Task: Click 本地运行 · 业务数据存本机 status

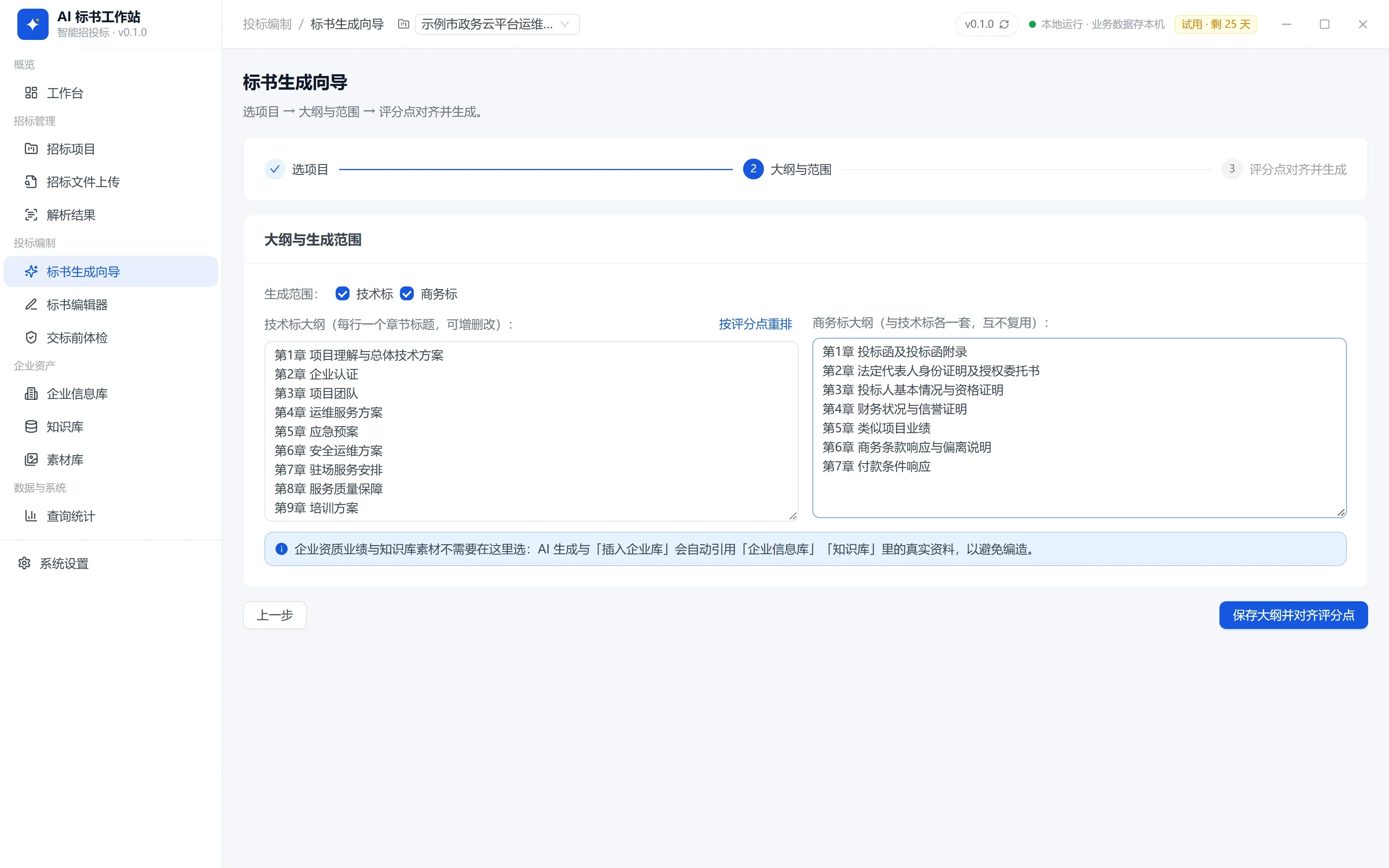Action: pyautogui.click(x=1097, y=24)
